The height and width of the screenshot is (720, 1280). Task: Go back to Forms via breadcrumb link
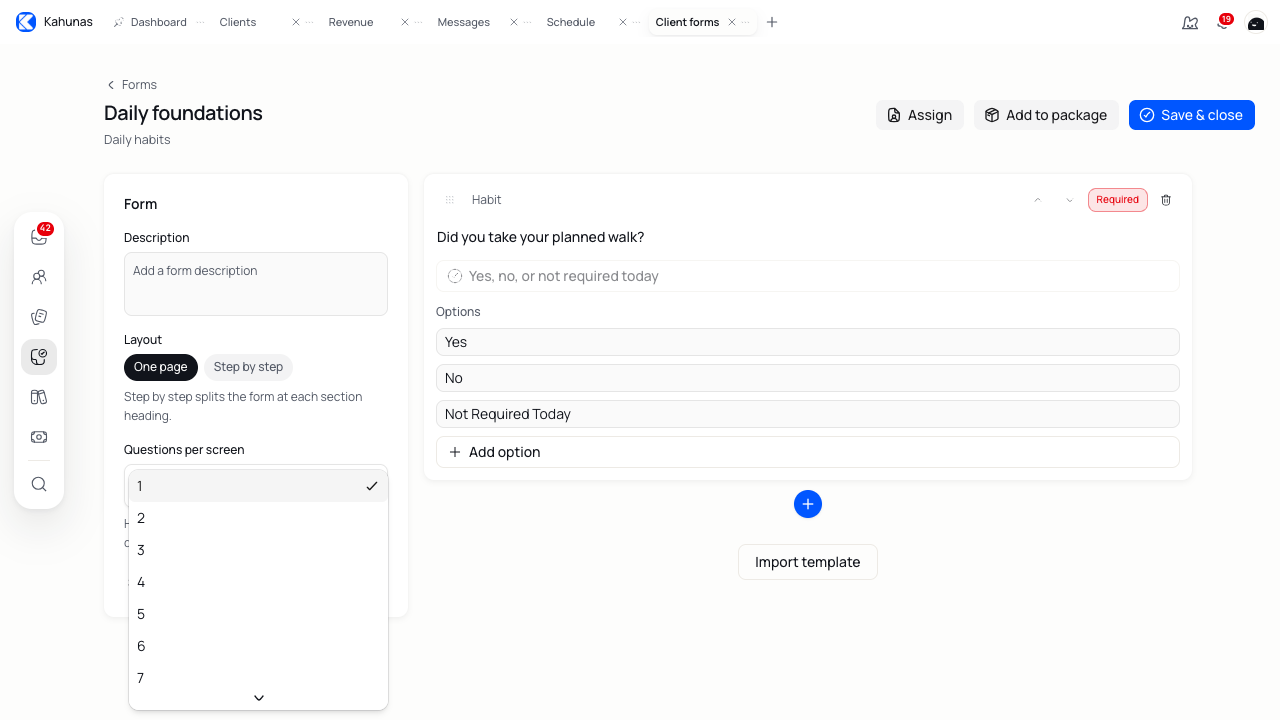[132, 85]
